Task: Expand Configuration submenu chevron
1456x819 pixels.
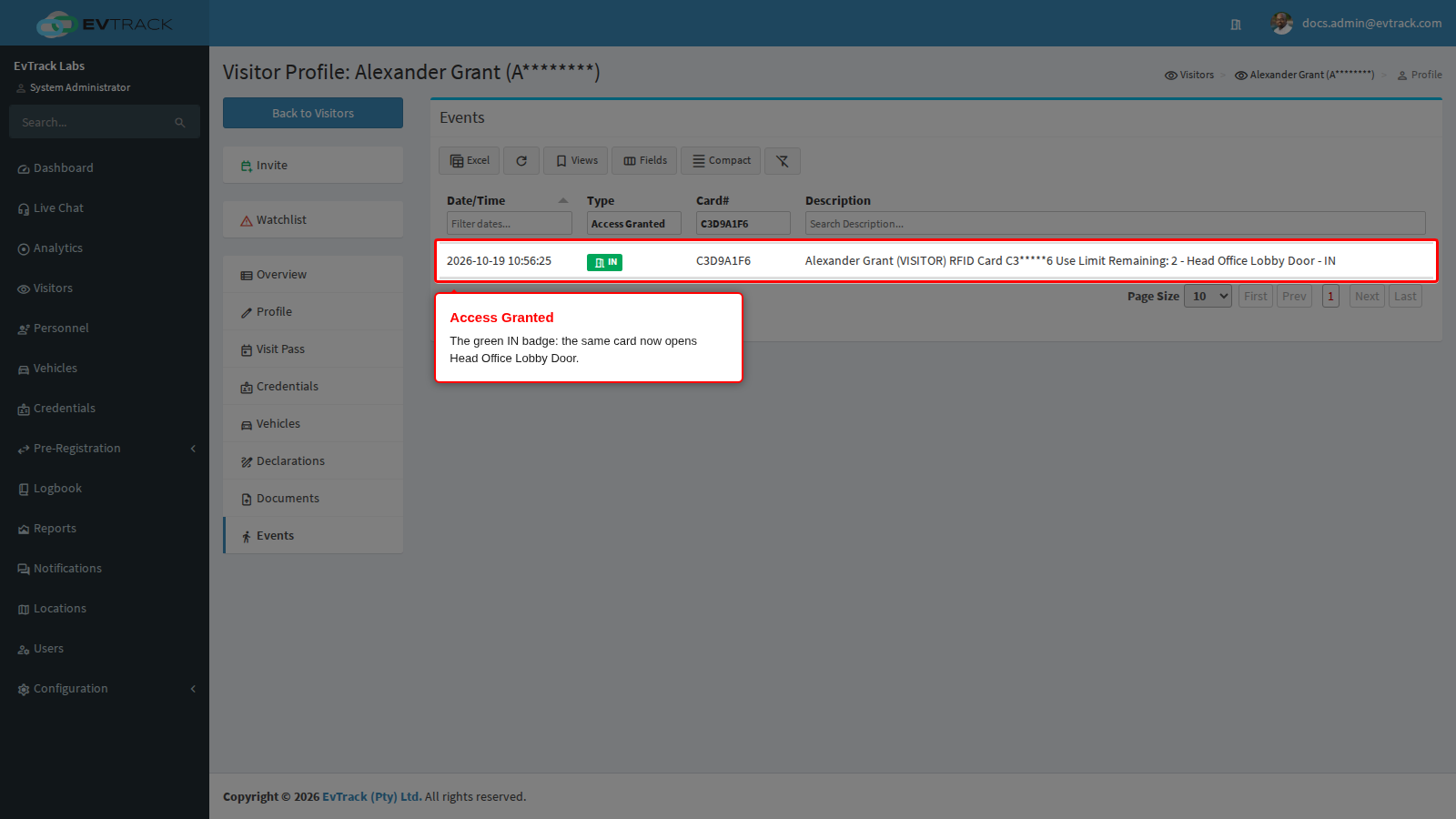Action: (x=193, y=689)
